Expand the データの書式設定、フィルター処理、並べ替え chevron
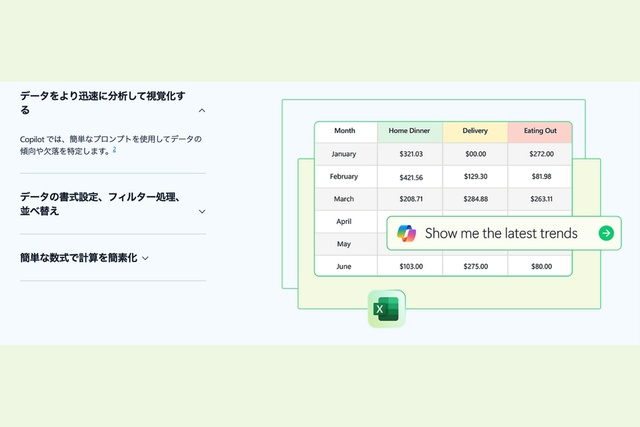640x427 pixels. coord(202,211)
